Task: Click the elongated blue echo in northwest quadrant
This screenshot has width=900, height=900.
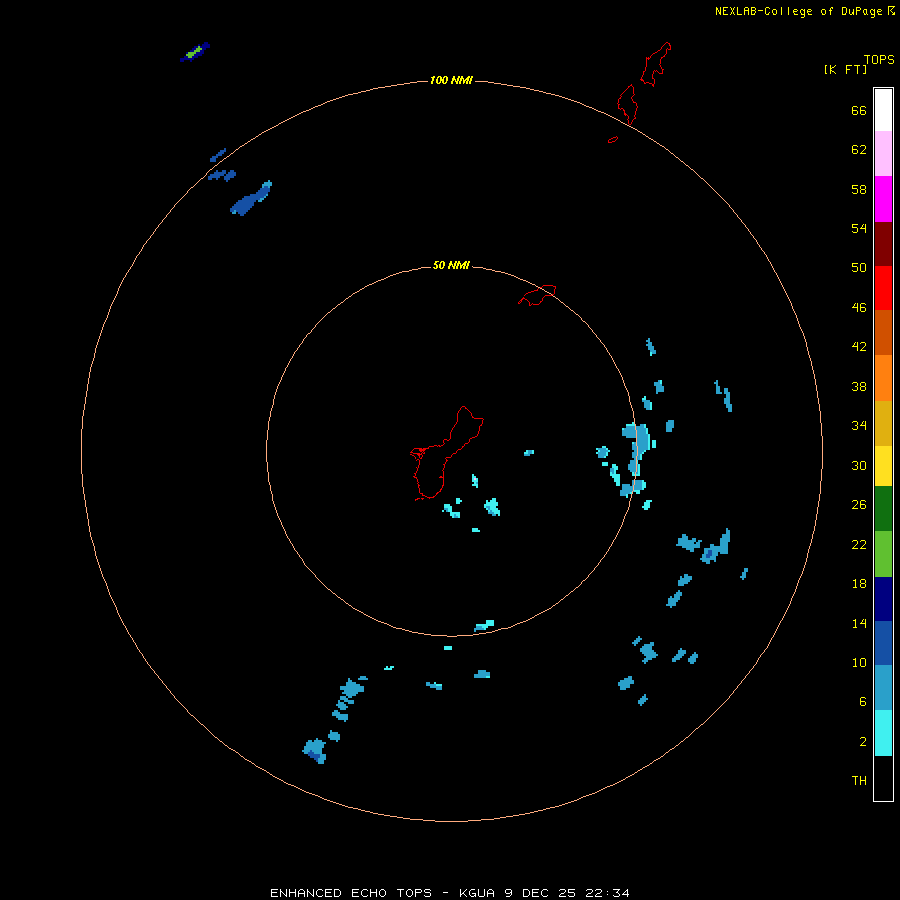Action: point(251,199)
